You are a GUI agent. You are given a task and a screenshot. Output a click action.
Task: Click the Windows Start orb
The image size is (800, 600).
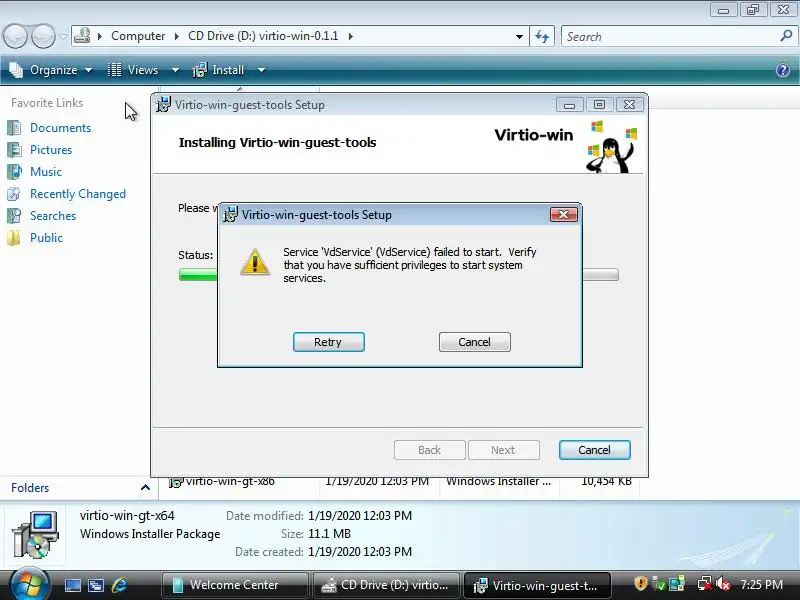(x=29, y=585)
